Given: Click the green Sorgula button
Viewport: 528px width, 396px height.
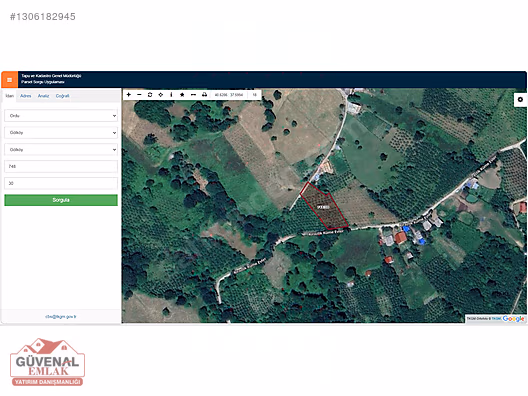Looking at the screenshot, I should click(61, 200).
